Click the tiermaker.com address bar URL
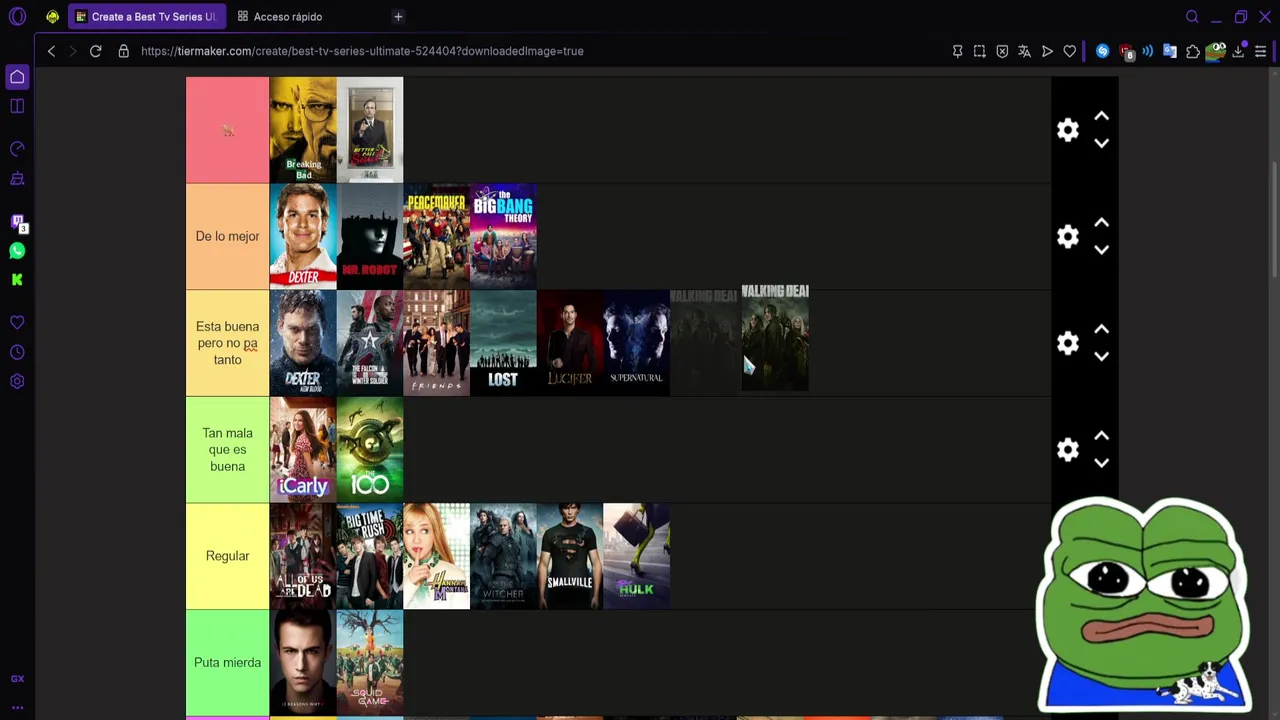 [362, 51]
